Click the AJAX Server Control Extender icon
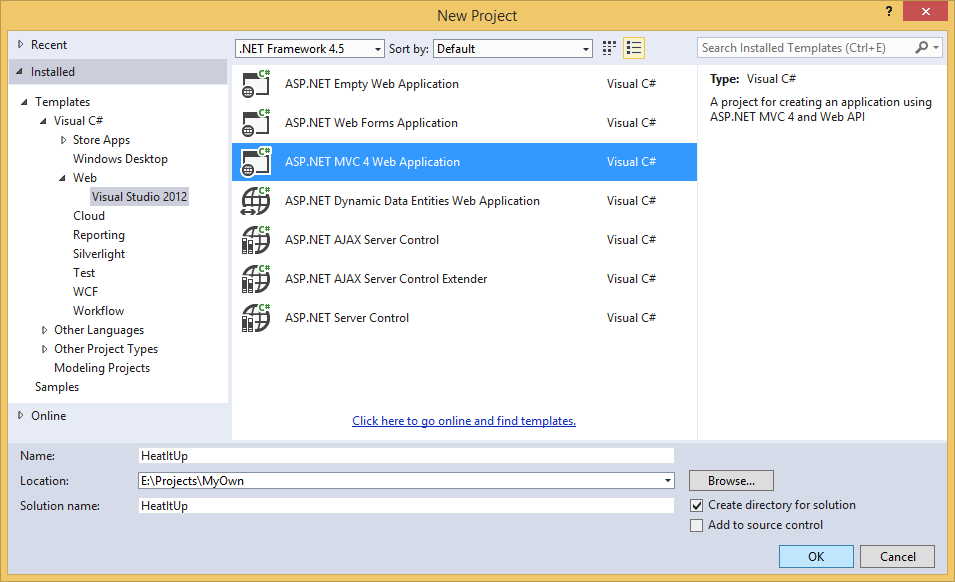The width and height of the screenshot is (955, 582). tap(256, 279)
